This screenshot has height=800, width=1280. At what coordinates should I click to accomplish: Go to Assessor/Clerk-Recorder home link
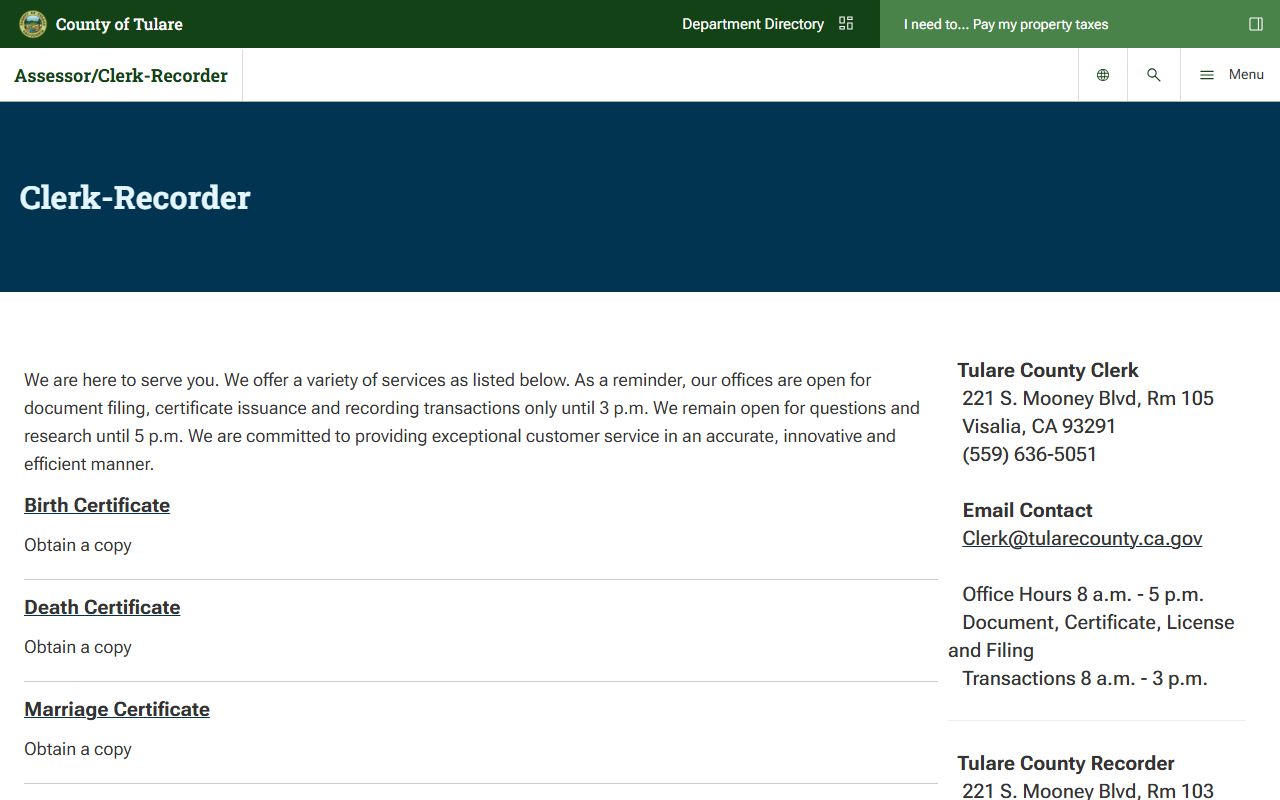pos(121,75)
